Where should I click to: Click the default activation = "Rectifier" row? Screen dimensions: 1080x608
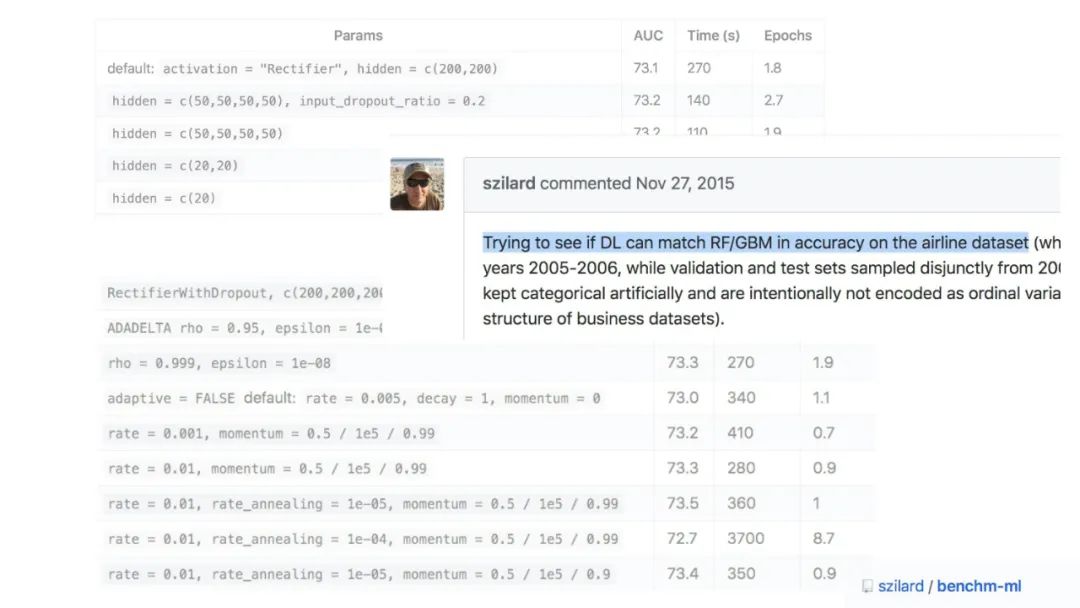point(302,69)
